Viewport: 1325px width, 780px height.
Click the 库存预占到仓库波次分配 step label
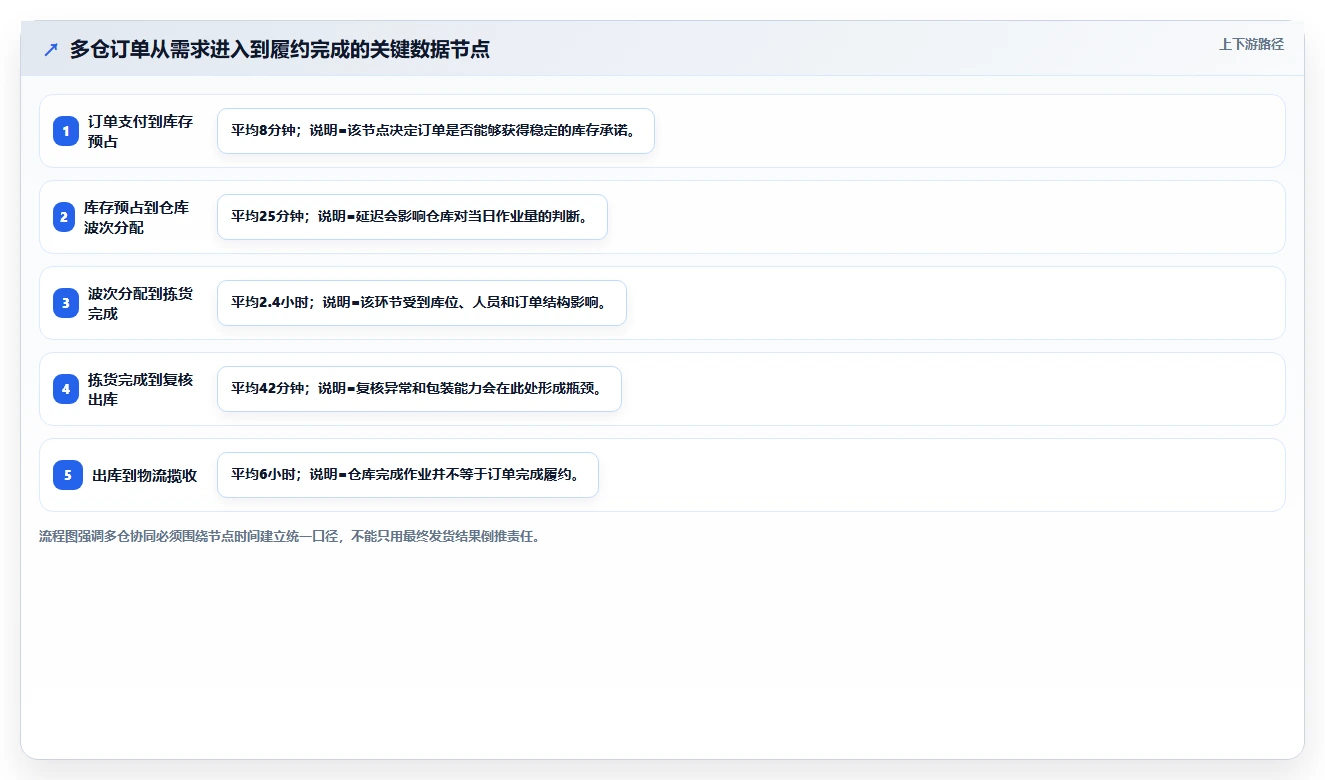(136, 217)
